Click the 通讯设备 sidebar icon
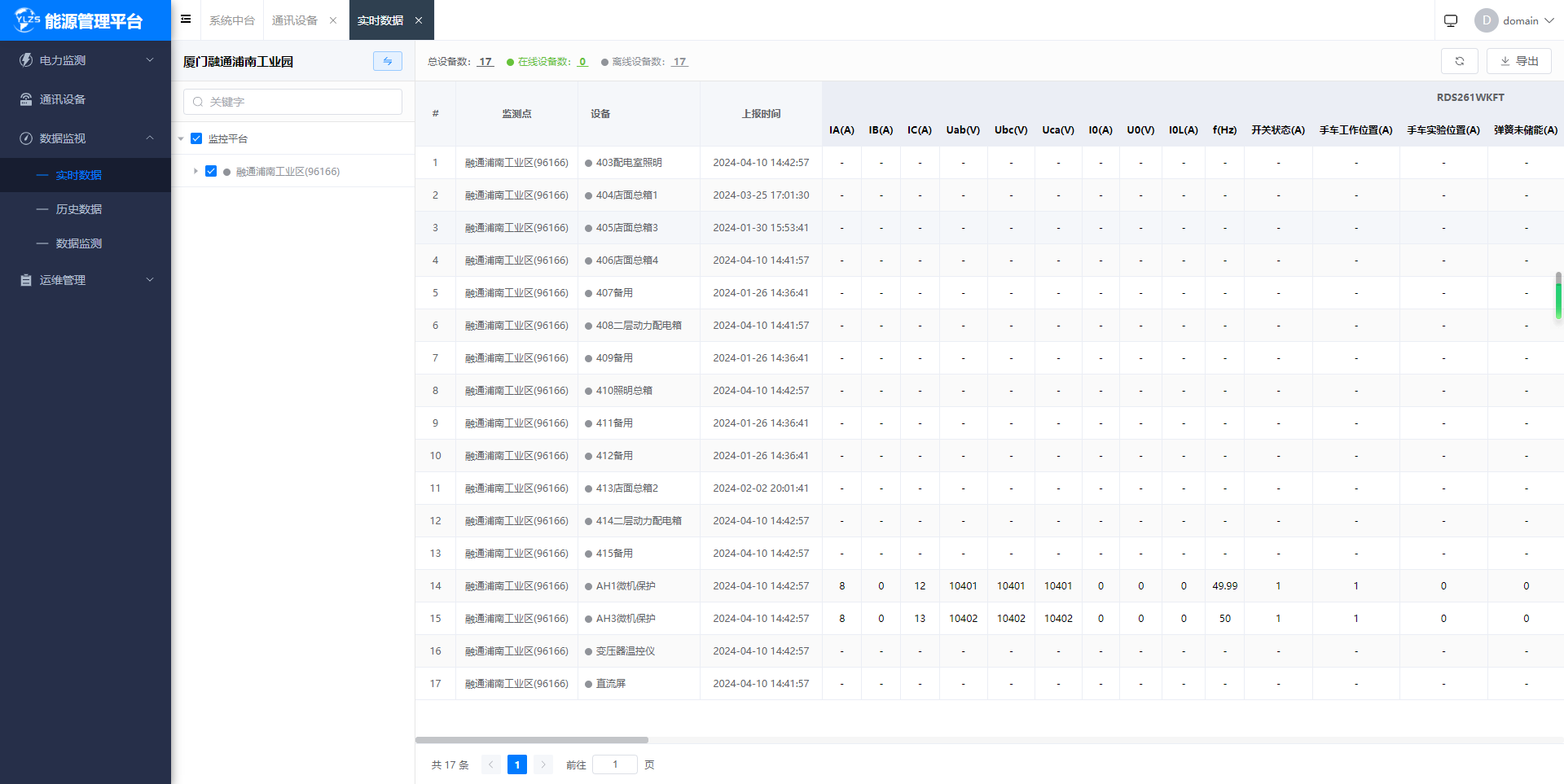Screen dimensions: 1564x784 pyautogui.click(x=26, y=99)
